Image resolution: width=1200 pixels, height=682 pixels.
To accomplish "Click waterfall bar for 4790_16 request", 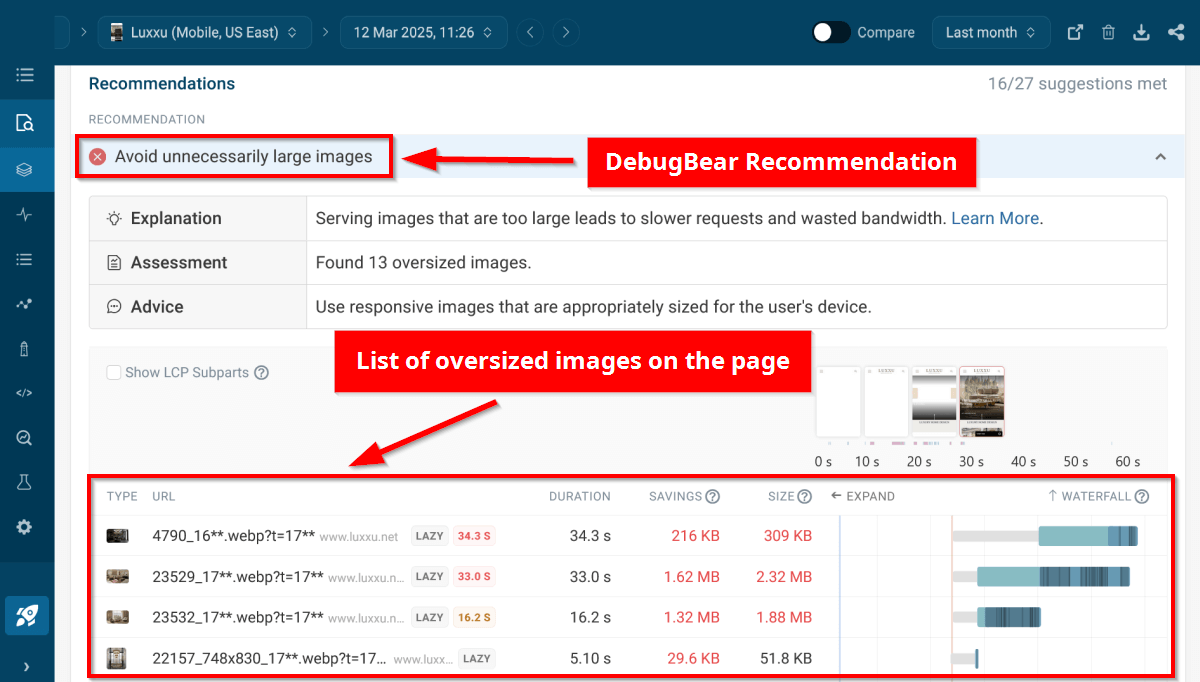I will click(x=1045, y=536).
